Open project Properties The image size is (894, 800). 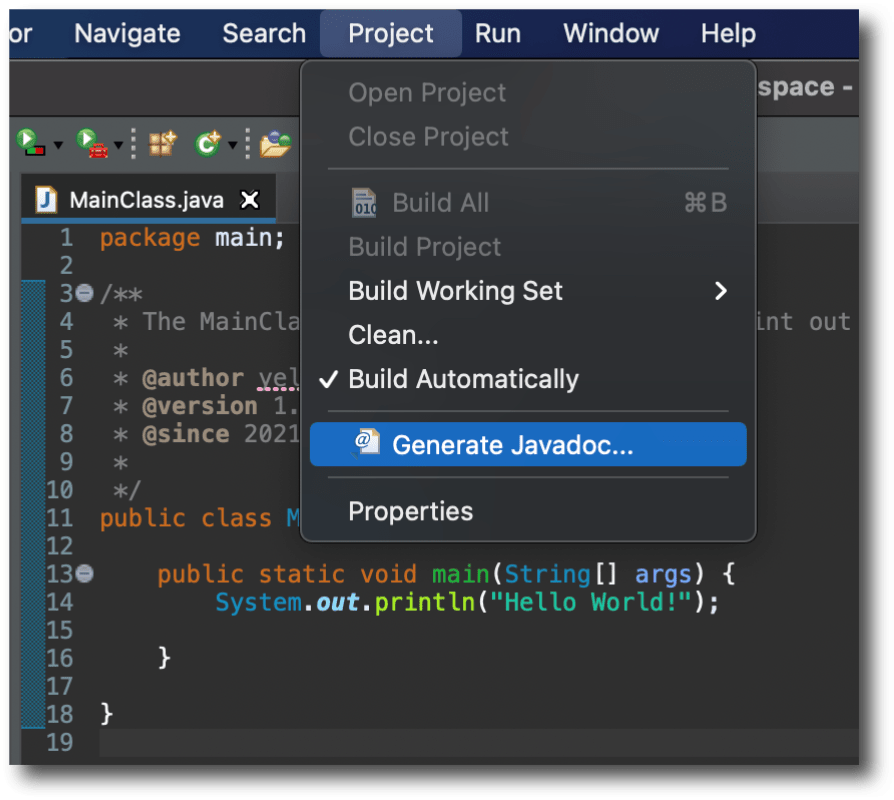410,511
